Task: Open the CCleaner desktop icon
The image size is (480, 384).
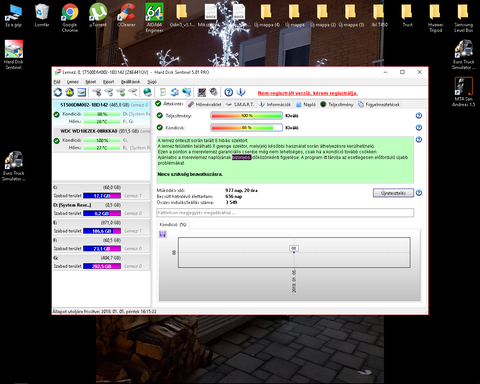Action: 126,15
